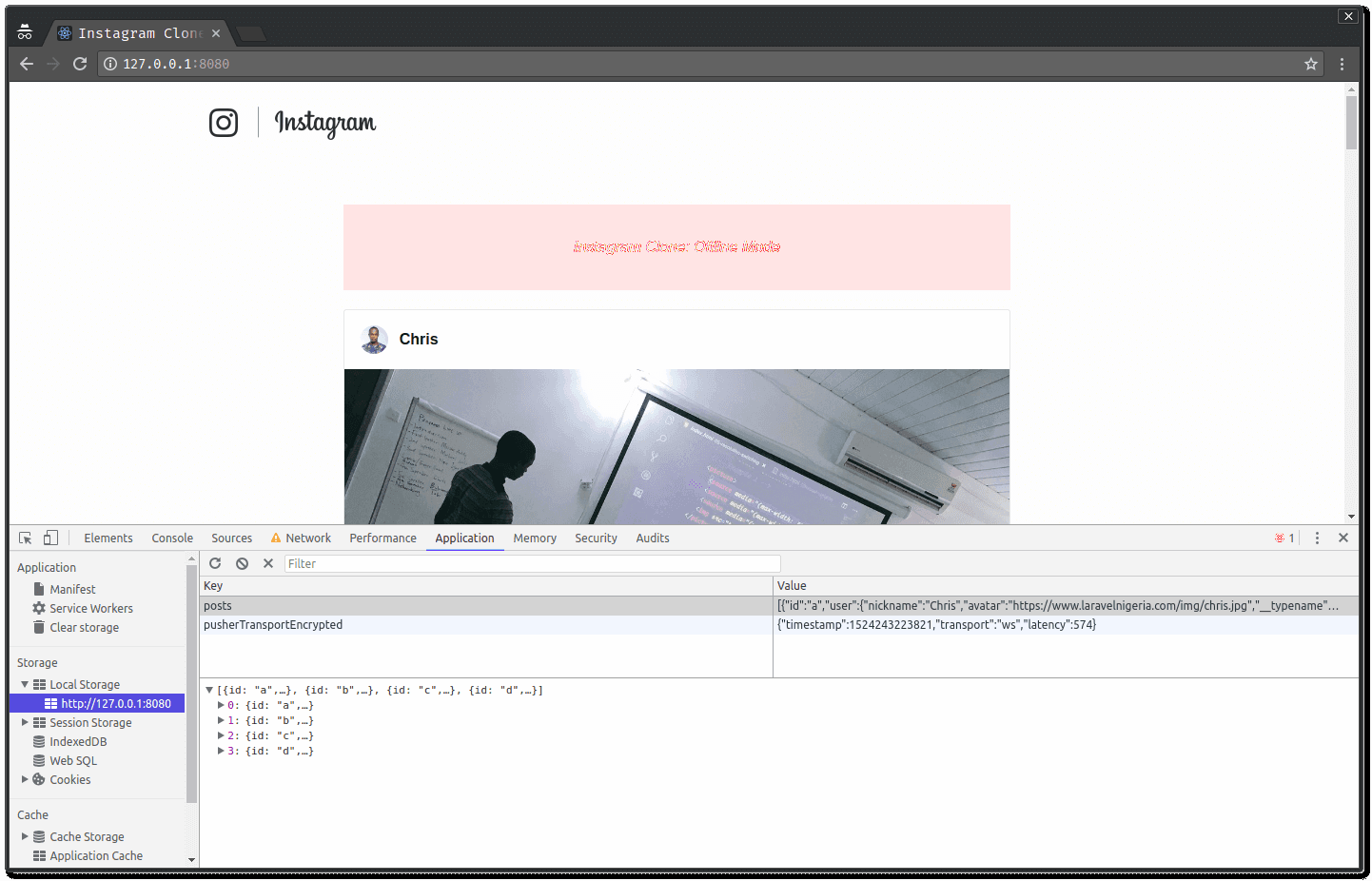Clear all entries using the block icon

pos(242,562)
